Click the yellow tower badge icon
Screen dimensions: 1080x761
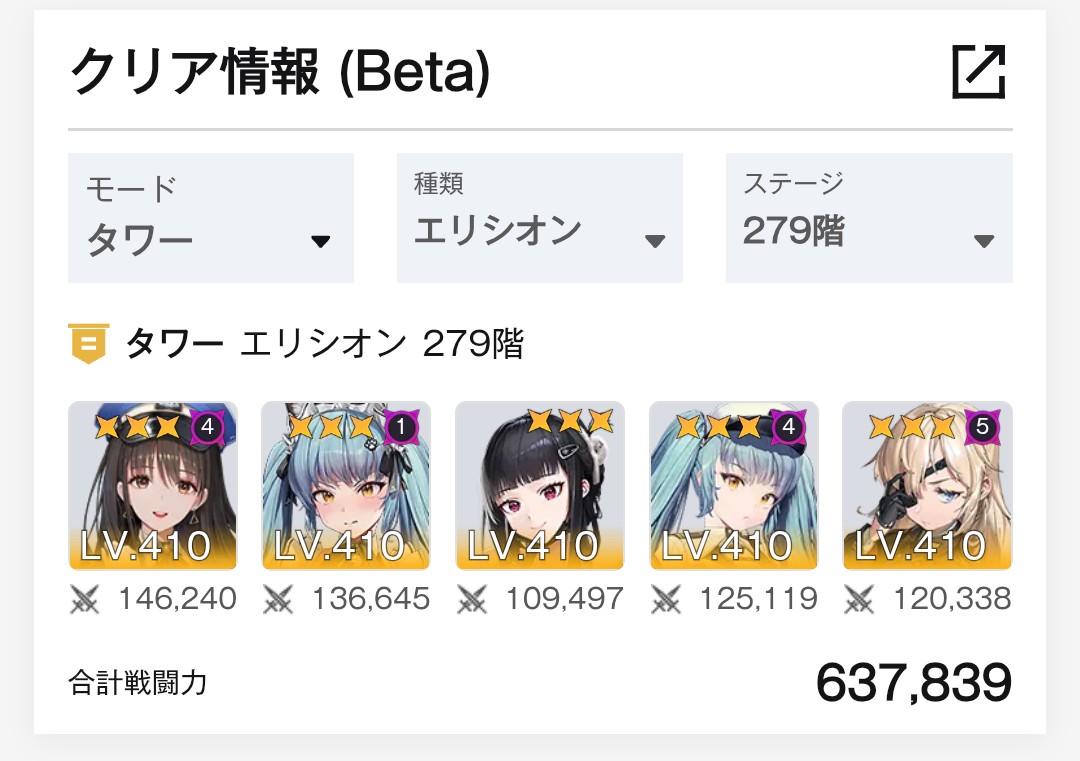(x=88, y=342)
